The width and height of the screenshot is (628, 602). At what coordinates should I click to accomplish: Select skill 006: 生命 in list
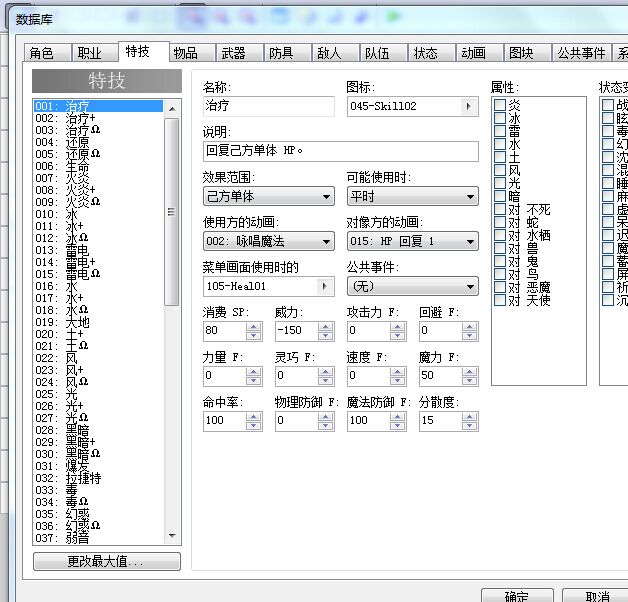click(x=98, y=166)
